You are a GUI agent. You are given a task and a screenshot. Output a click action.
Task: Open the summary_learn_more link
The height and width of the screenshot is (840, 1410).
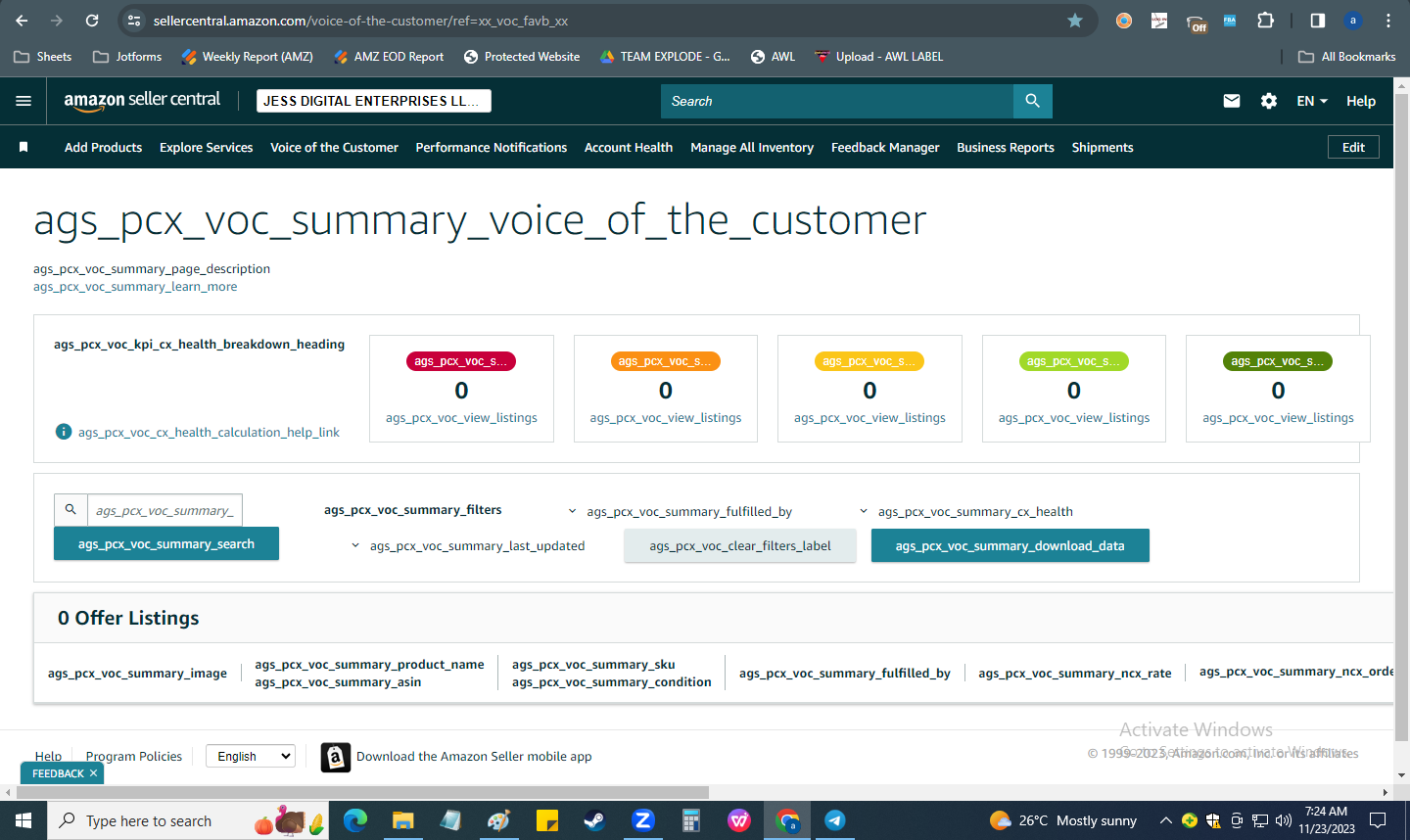click(x=135, y=287)
